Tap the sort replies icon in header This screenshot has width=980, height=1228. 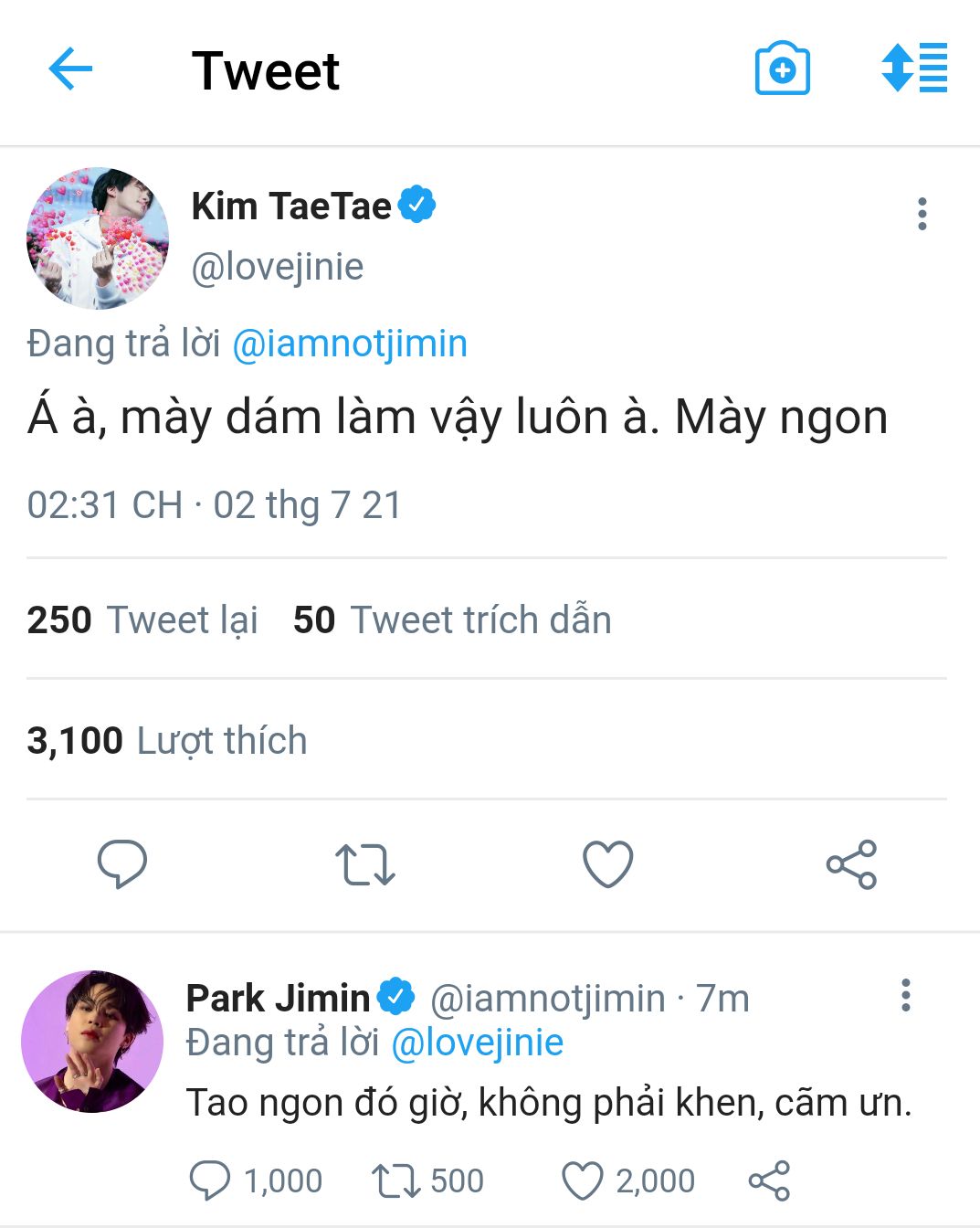coord(913,68)
